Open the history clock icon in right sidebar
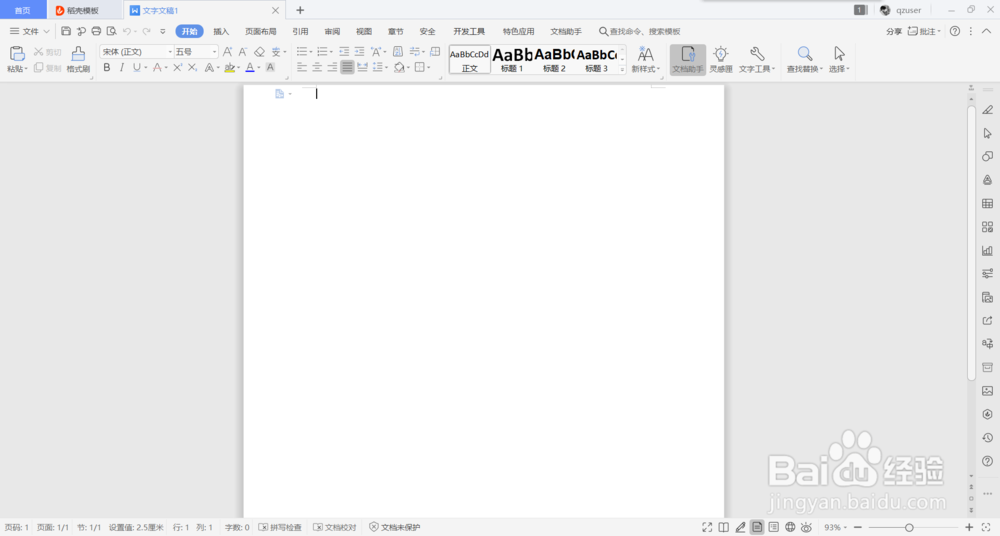Viewport: 1000px width, 536px height. coord(987,438)
